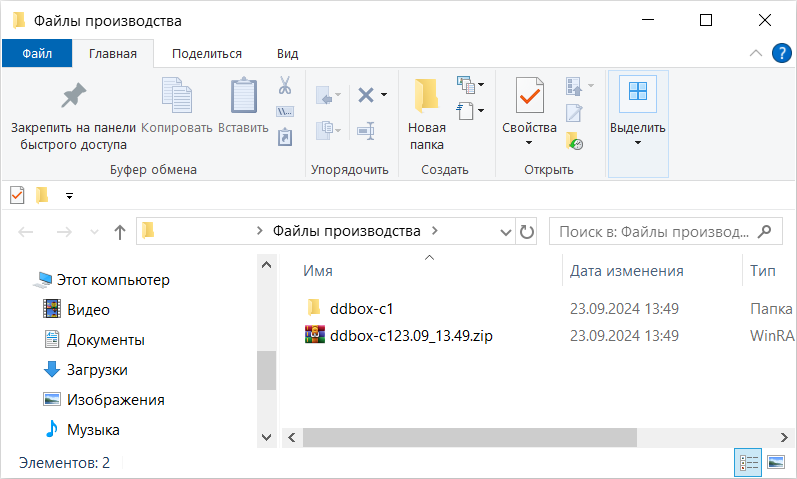Collapse the ribbon with the caret arrow

pyautogui.click(x=756, y=53)
